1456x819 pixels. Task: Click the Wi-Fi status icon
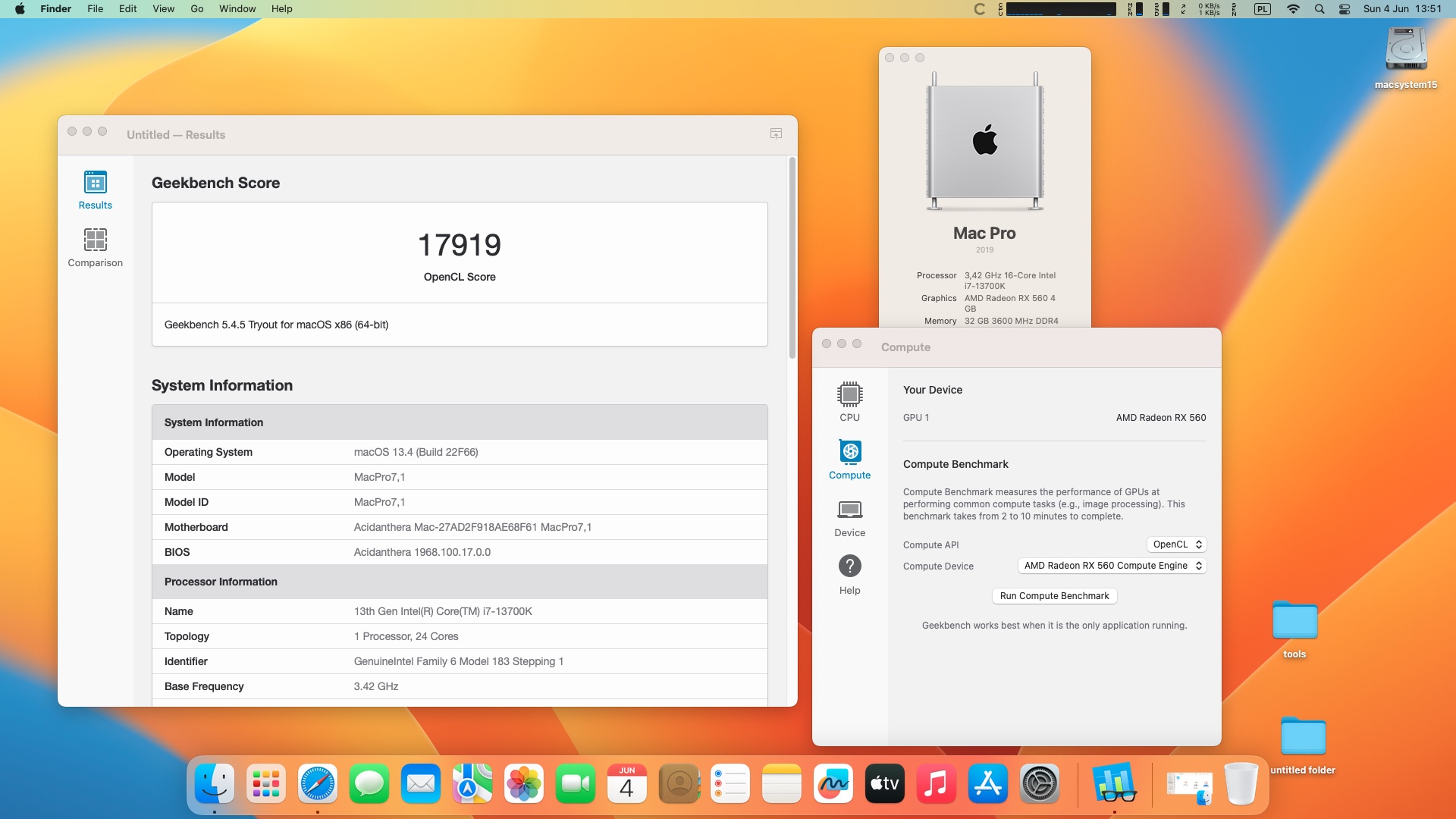pyautogui.click(x=1293, y=9)
